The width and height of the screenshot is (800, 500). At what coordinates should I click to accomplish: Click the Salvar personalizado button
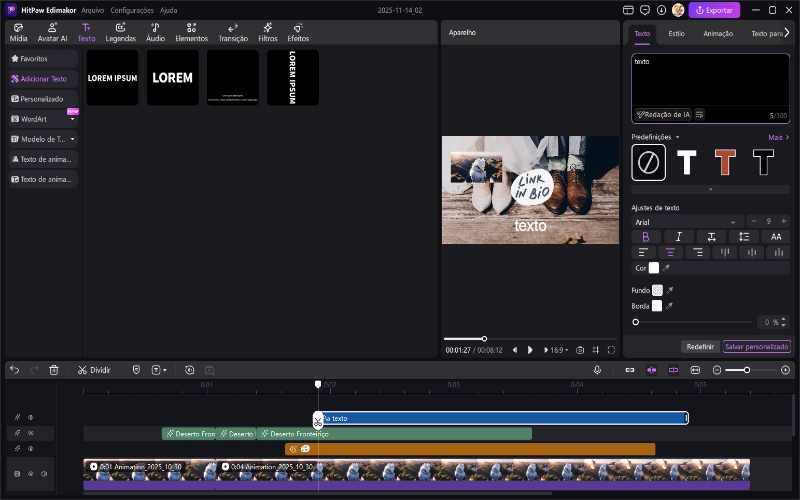(756, 346)
